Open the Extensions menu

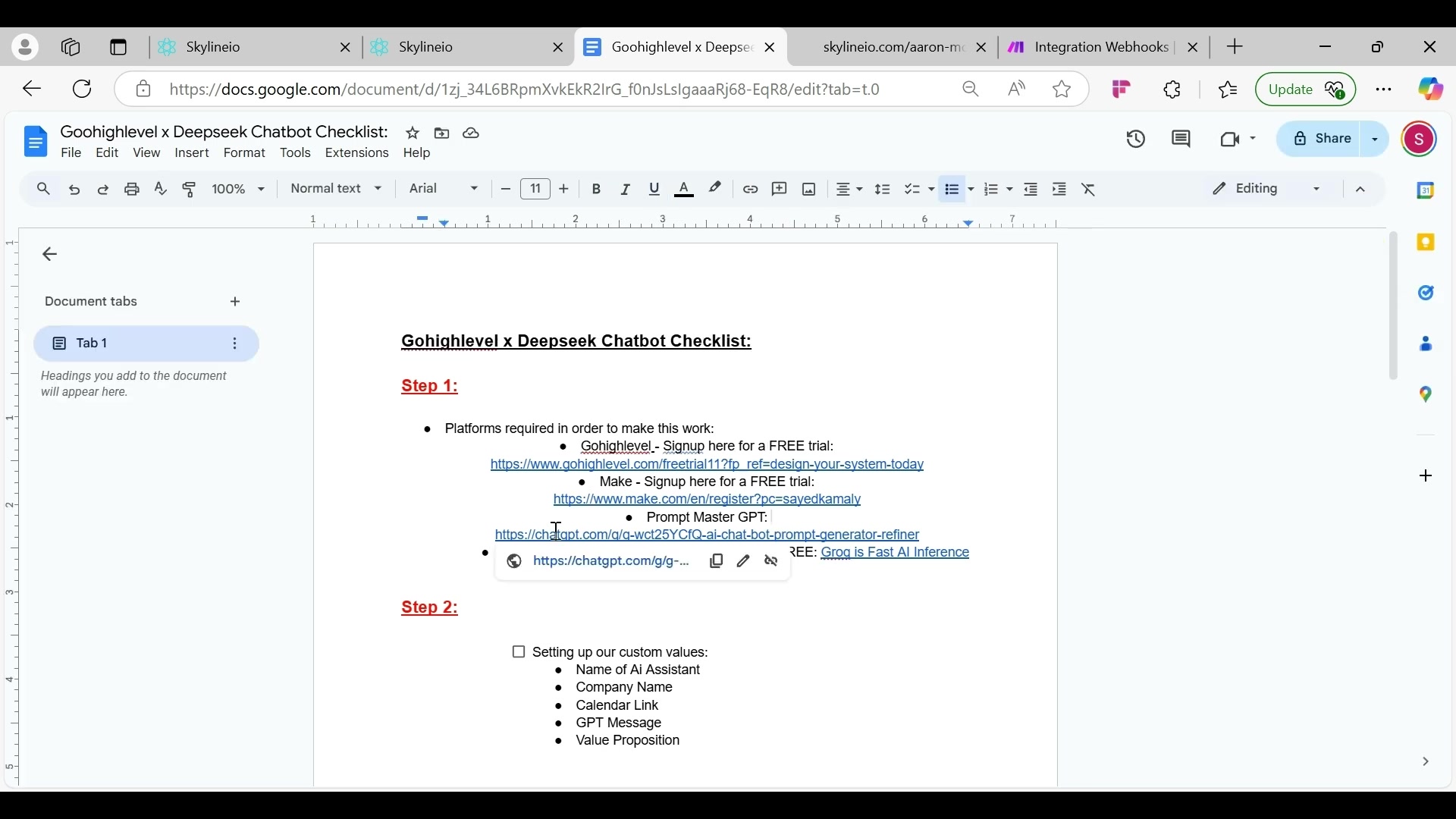357,154
